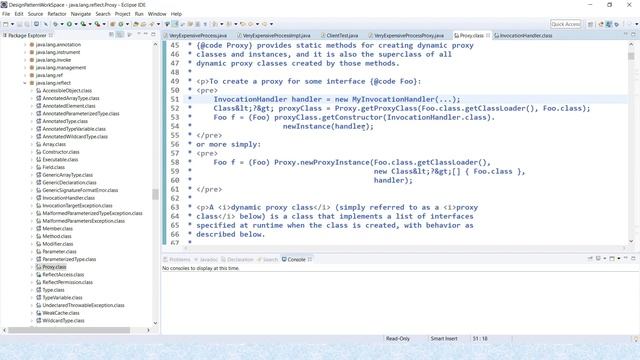
Task: Maximize the editor area
Action: click(633, 35)
